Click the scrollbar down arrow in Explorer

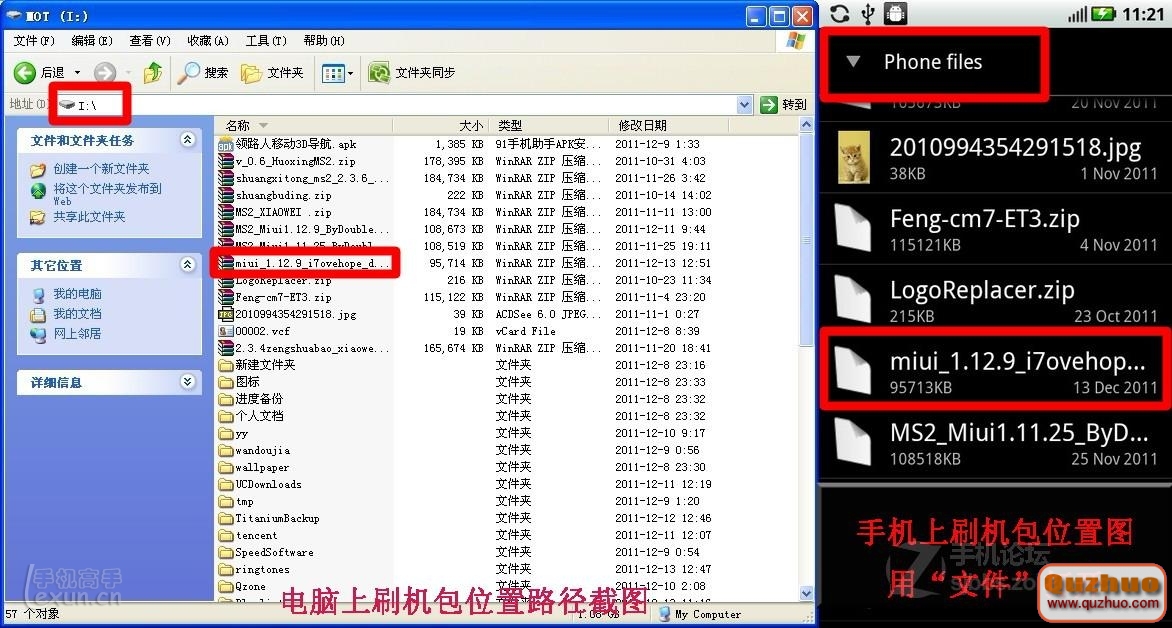click(806, 594)
